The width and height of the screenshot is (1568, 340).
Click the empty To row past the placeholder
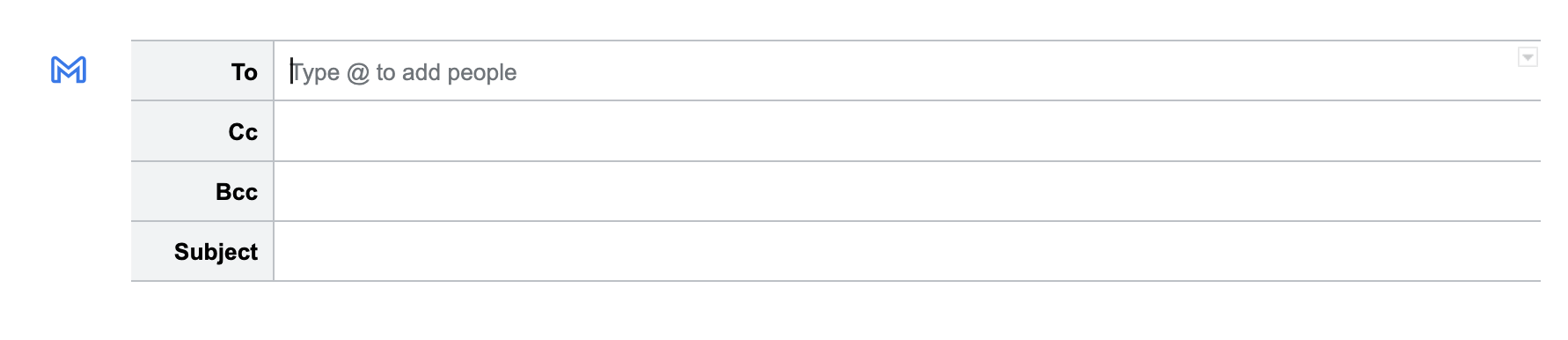pos(1012,71)
